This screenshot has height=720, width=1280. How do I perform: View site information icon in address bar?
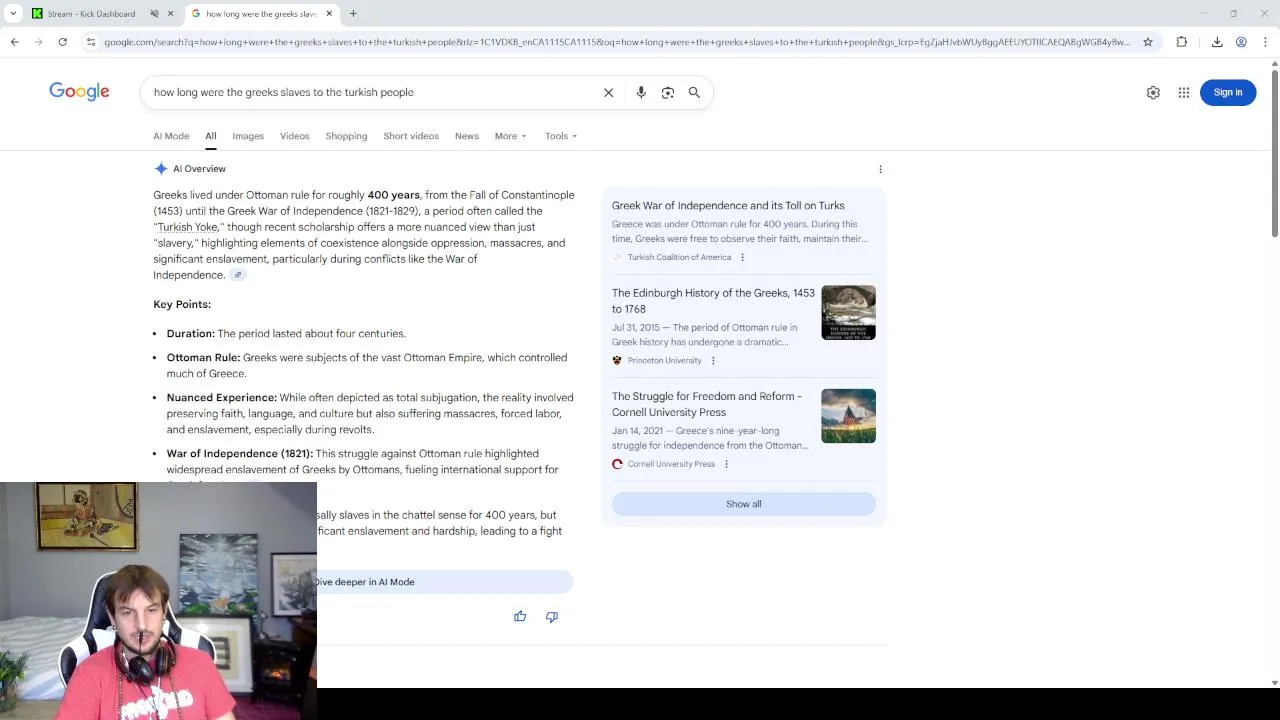91,42
